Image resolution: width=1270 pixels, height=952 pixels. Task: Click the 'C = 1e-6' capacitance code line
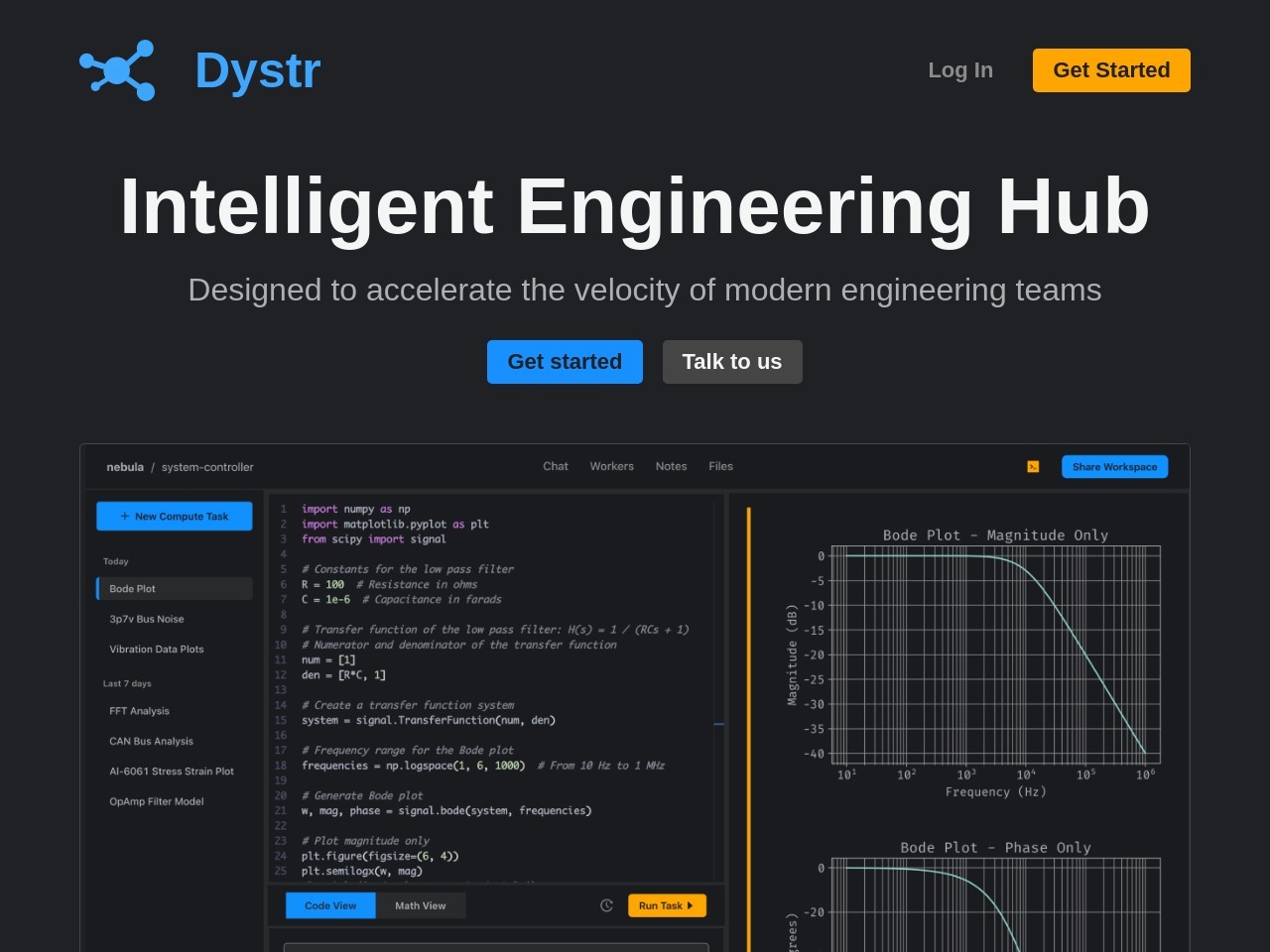(401, 600)
